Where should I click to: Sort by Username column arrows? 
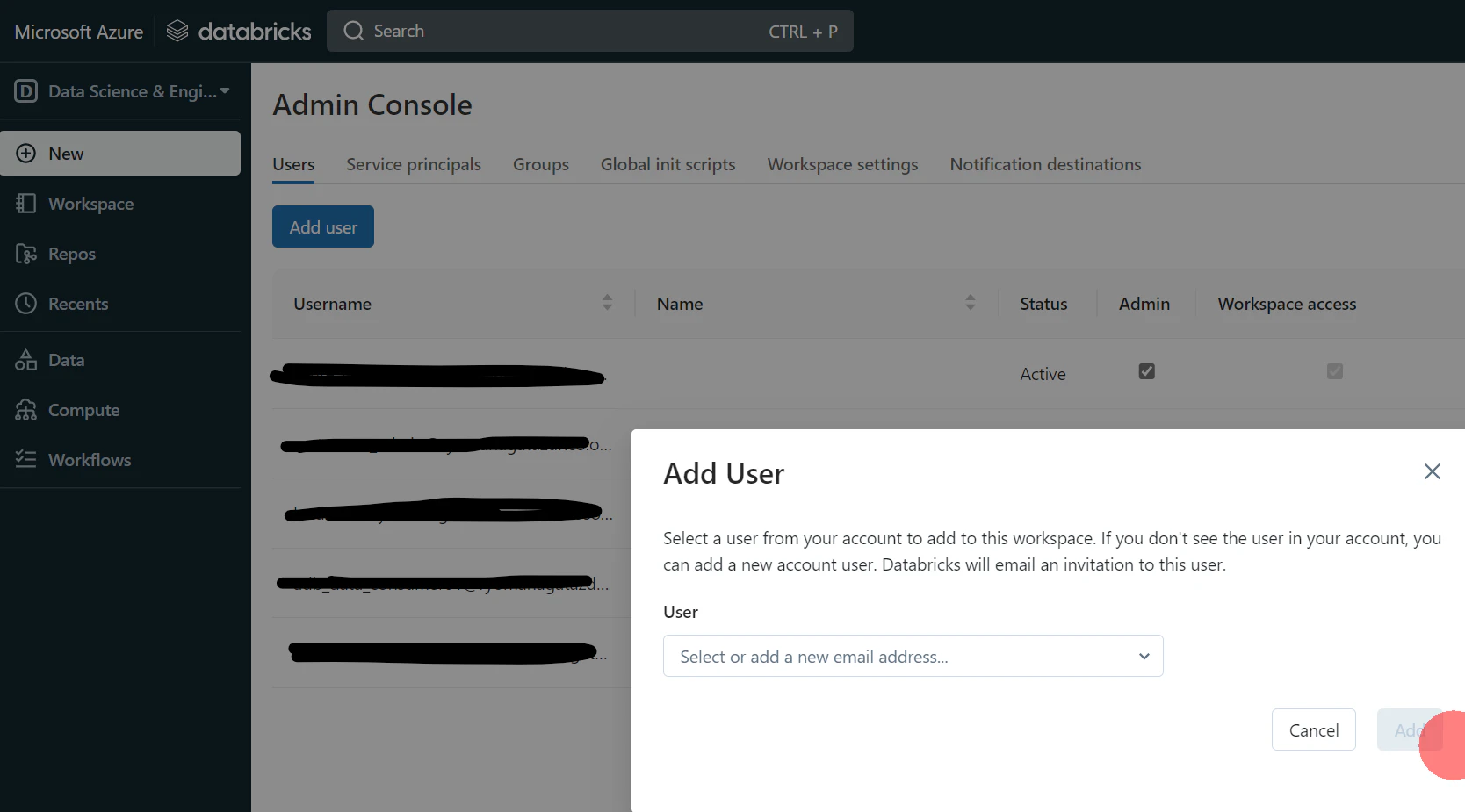click(607, 303)
